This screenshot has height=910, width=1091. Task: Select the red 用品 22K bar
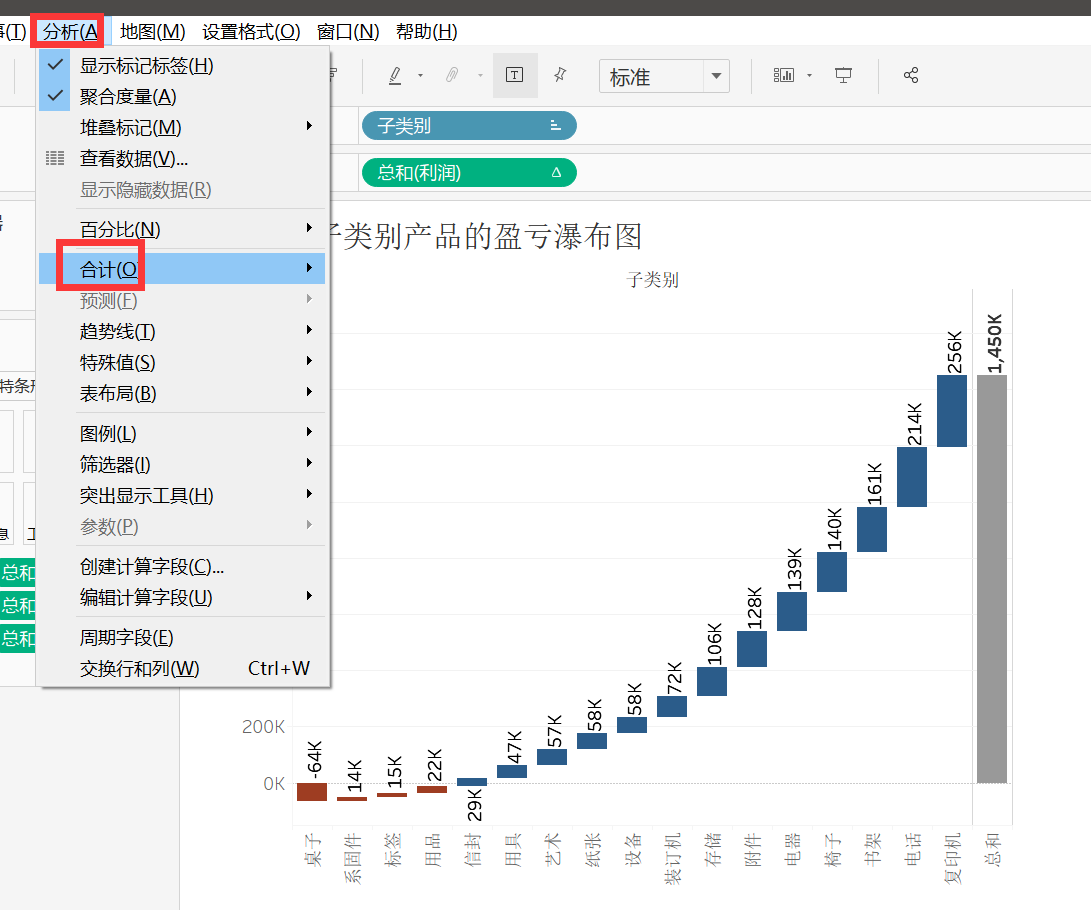tap(432, 789)
